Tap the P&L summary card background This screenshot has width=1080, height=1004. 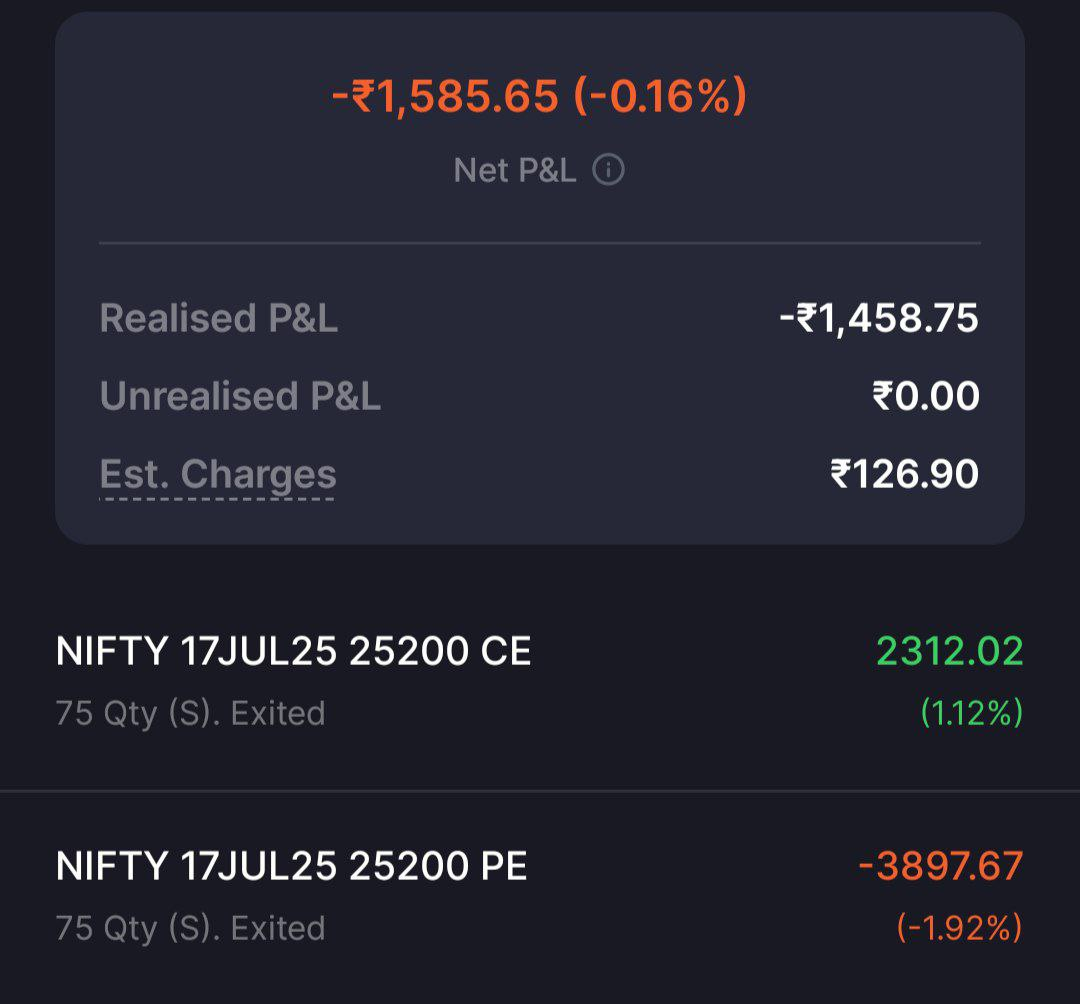coord(540,278)
